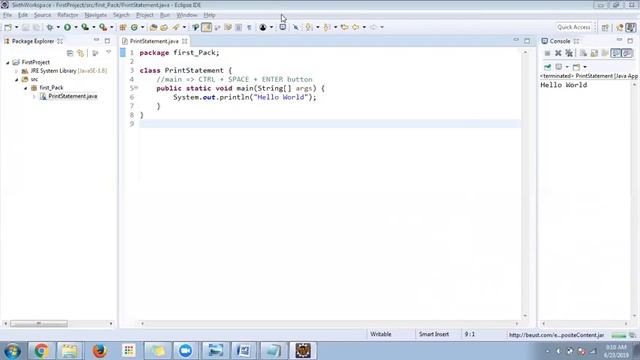Open the Navigate menu
The width and height of the screenshot is (640, 360).
point(96,15)
